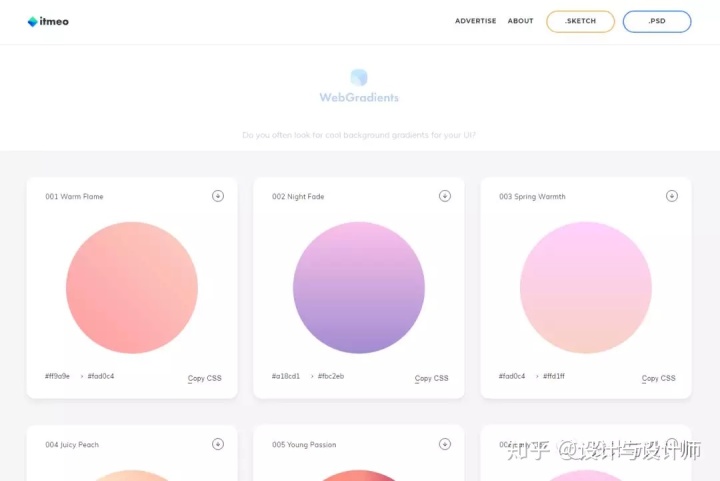Click hex code #a18cd1
Viewport: 720px width, 481px height.
(286, 376)
